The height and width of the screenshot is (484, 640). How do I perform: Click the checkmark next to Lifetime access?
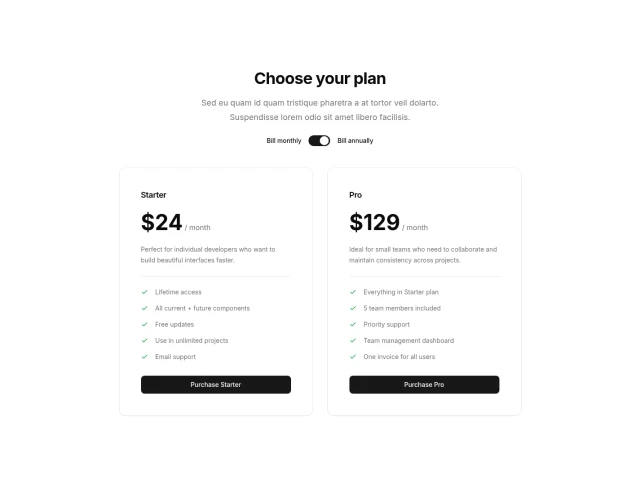coord(145,292)
